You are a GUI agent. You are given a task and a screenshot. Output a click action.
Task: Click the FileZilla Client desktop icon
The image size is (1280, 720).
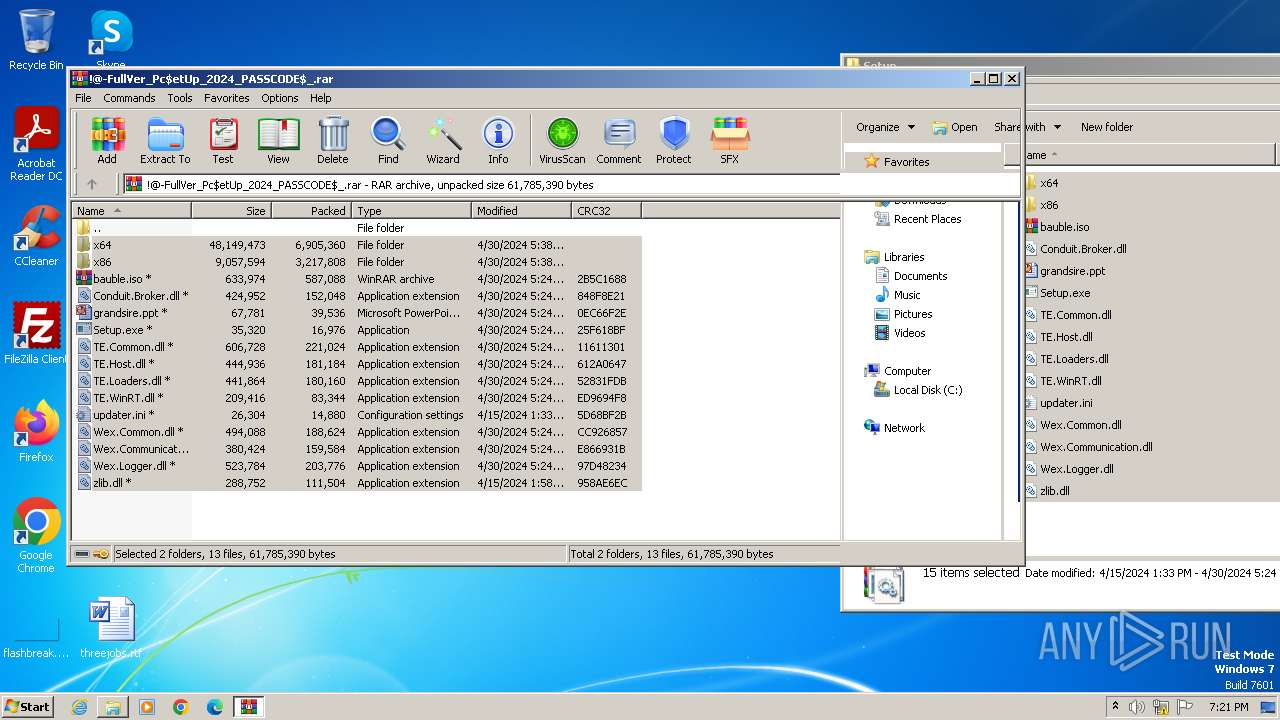click(36, 334)
